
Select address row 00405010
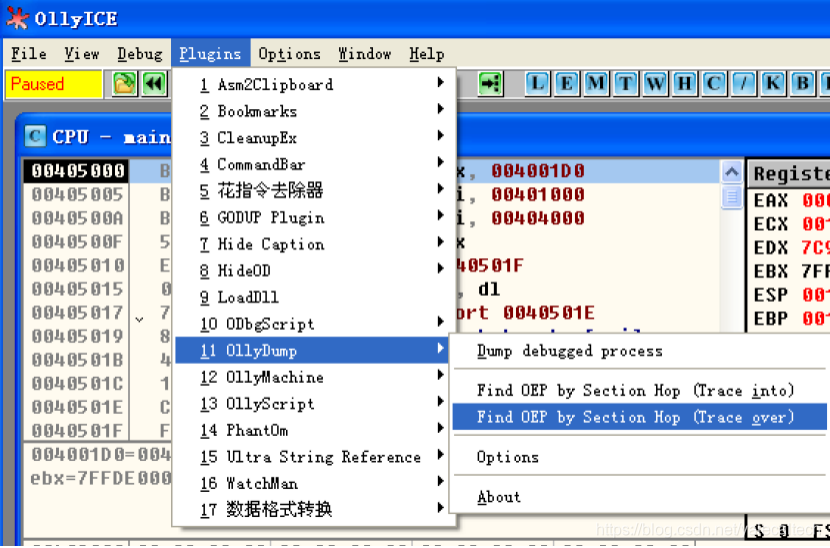point(77,265)
